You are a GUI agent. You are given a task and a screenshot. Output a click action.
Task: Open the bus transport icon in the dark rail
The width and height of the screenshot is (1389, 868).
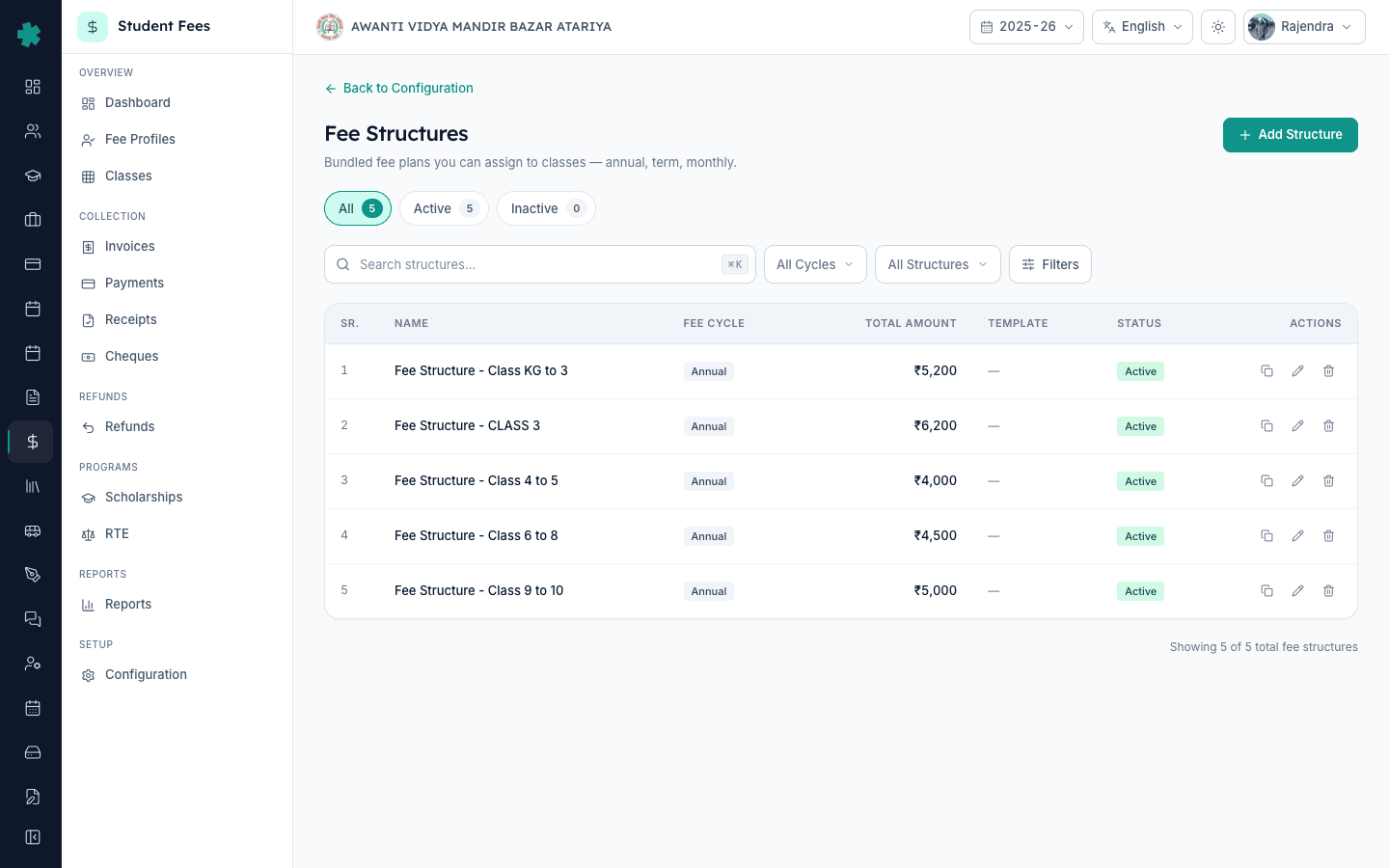33,530
